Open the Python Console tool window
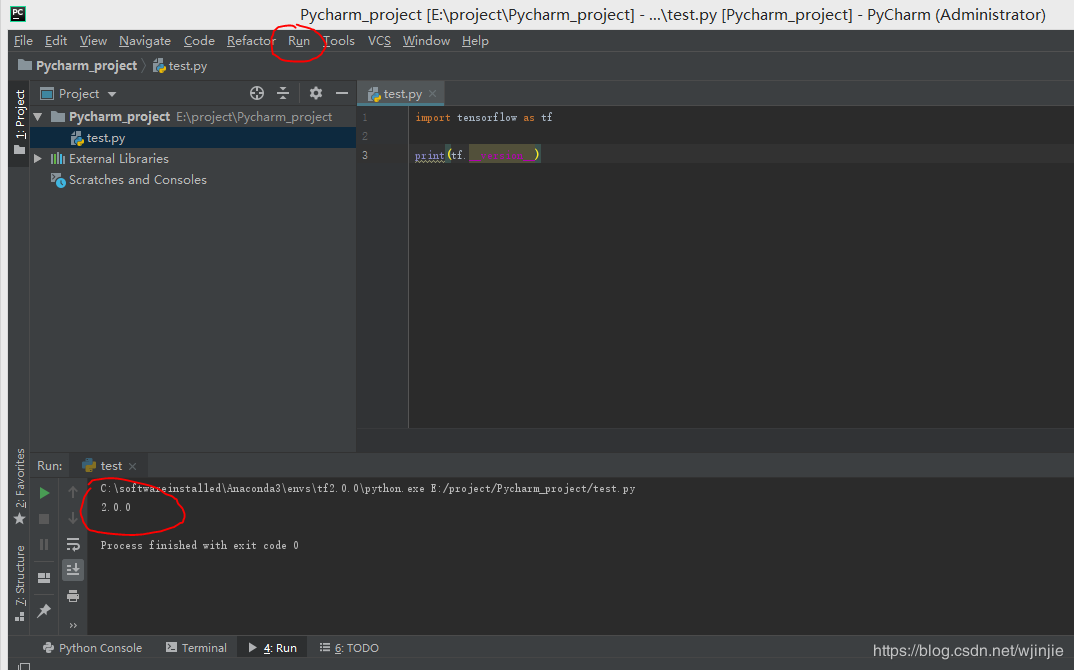1074x670 pixels. pyautogui.click(x=92, y=648)
